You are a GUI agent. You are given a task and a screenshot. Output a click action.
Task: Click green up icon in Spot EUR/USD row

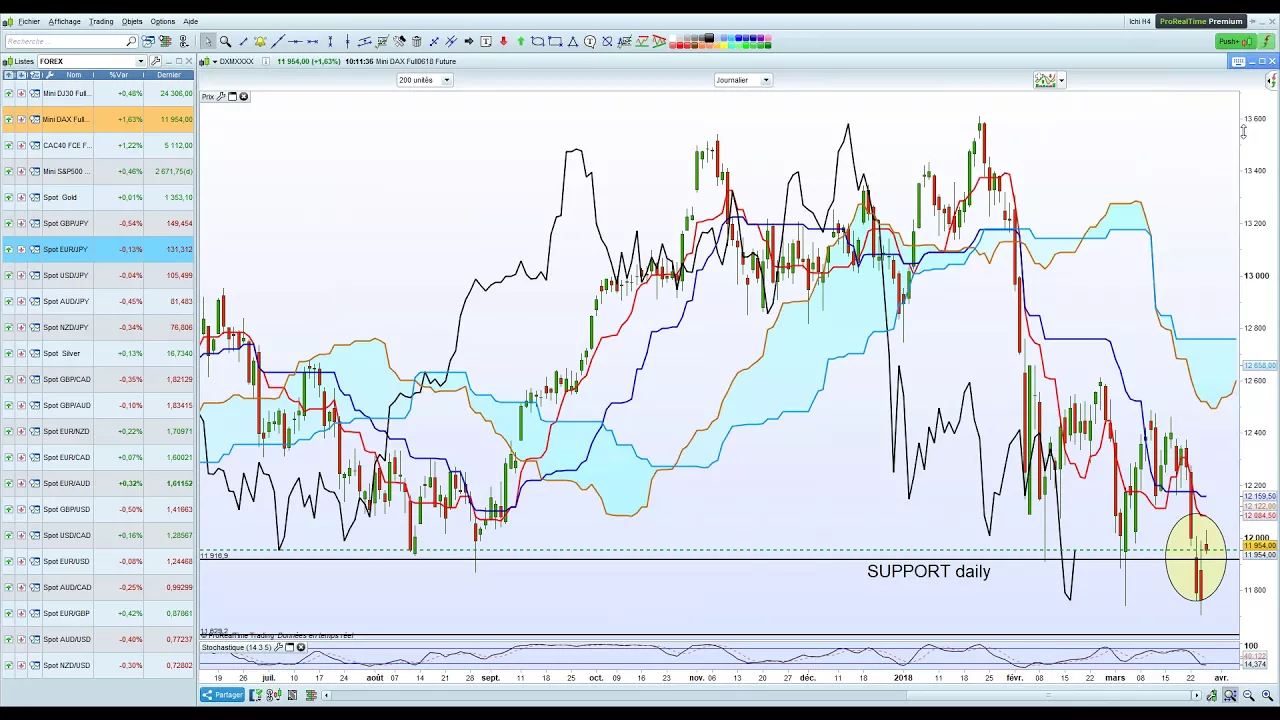[9, 561]
